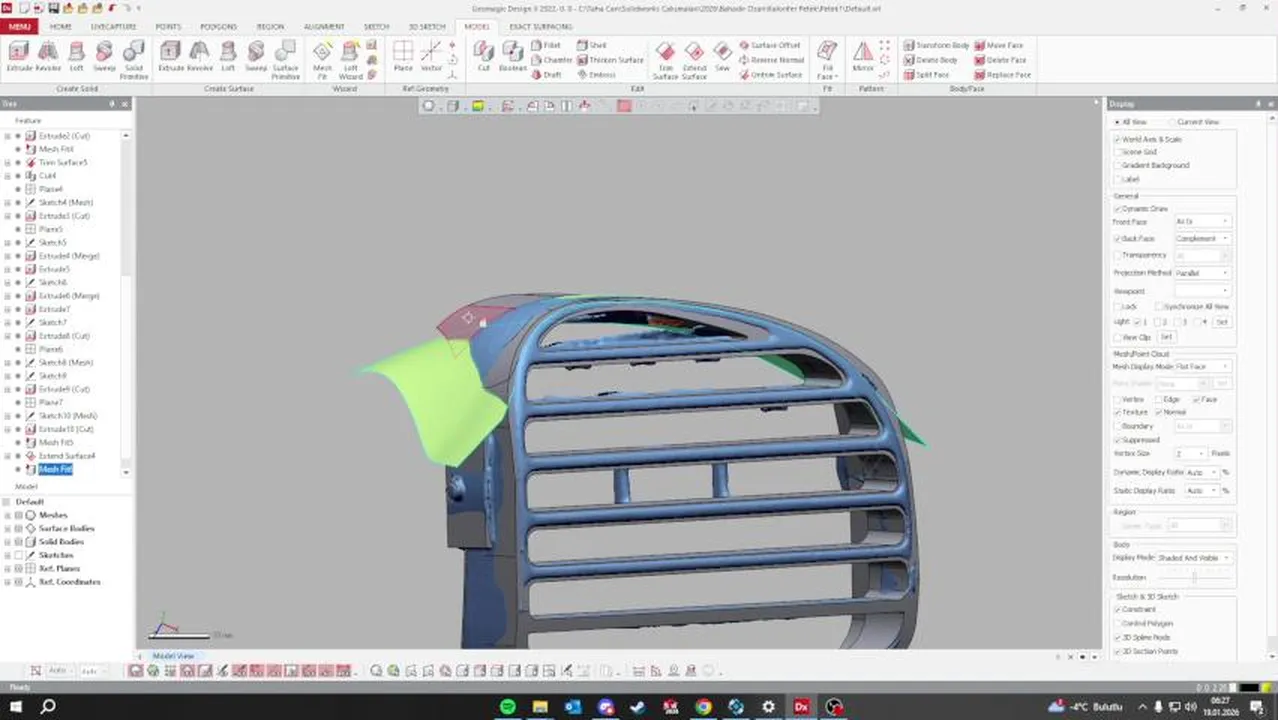
Task: Enable the Transparency checkbox
Action: (1117, 255)
